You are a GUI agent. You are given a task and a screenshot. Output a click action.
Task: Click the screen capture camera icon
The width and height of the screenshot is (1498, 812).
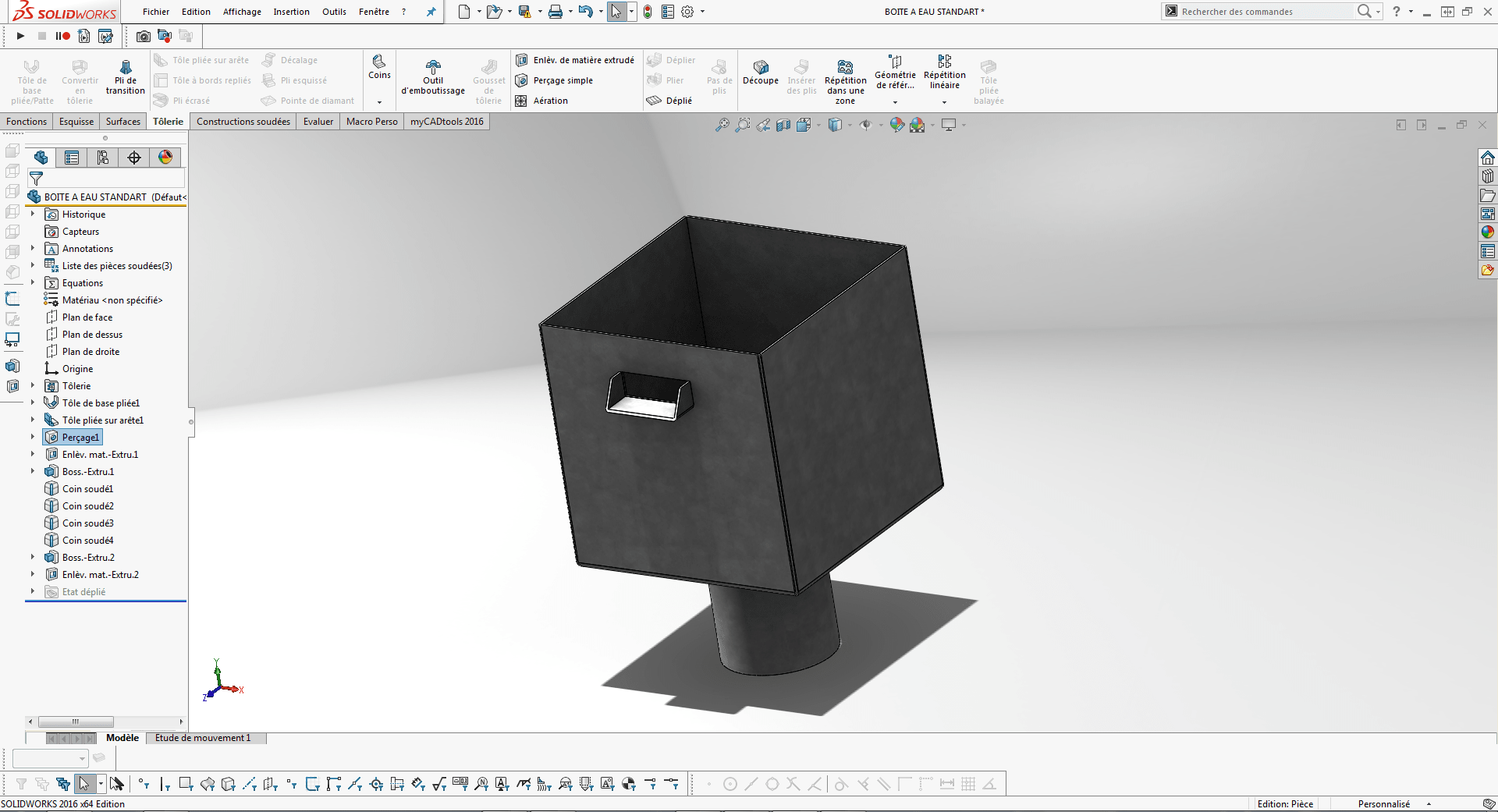144,36
